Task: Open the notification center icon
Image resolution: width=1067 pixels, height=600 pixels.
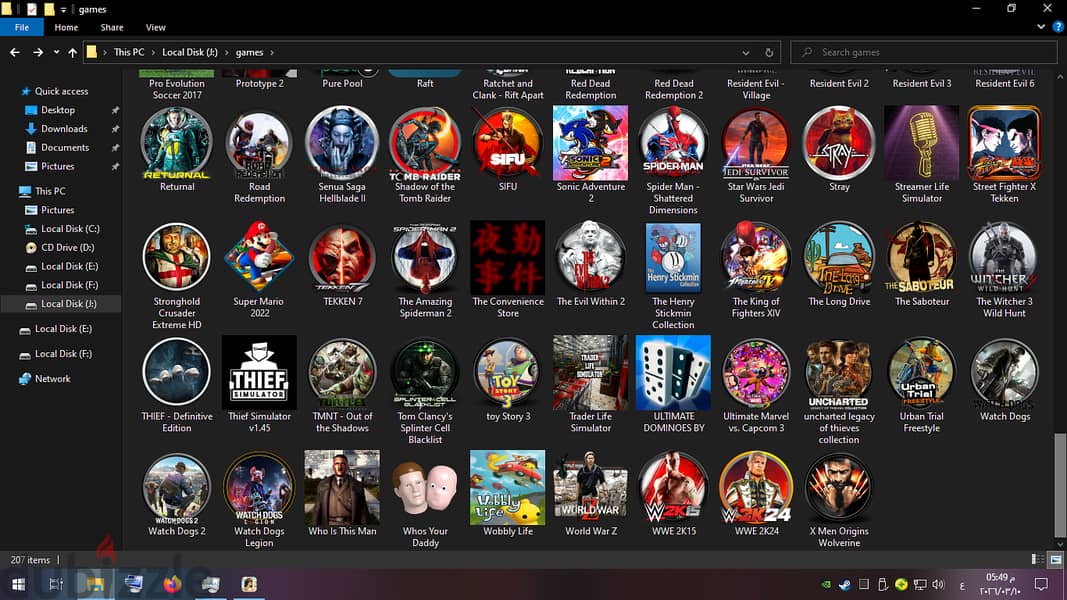Action: [1041, 584]
